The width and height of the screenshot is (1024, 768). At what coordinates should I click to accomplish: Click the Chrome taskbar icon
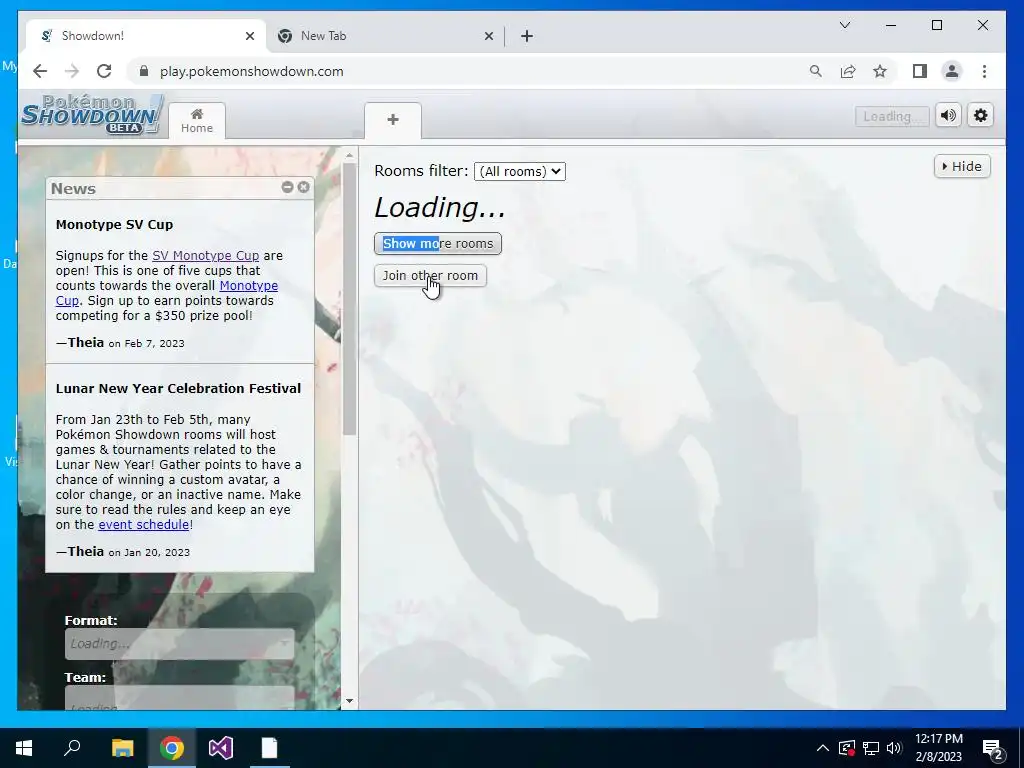point(172,748)
